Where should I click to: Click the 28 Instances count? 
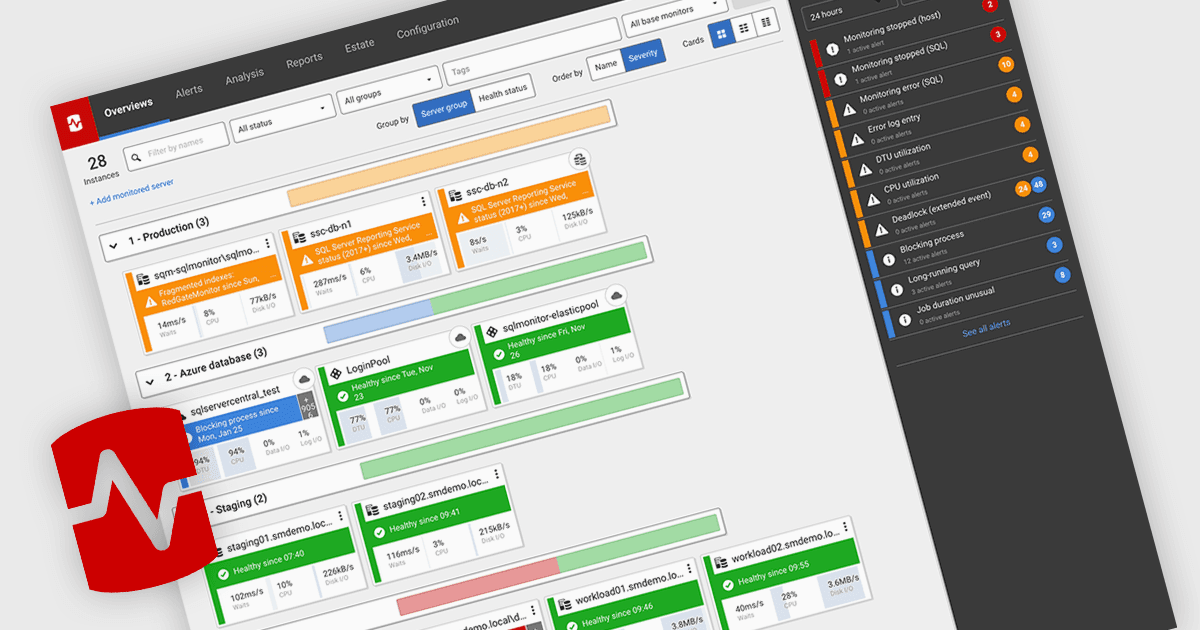pyautogui.click(x=99, y=169)
